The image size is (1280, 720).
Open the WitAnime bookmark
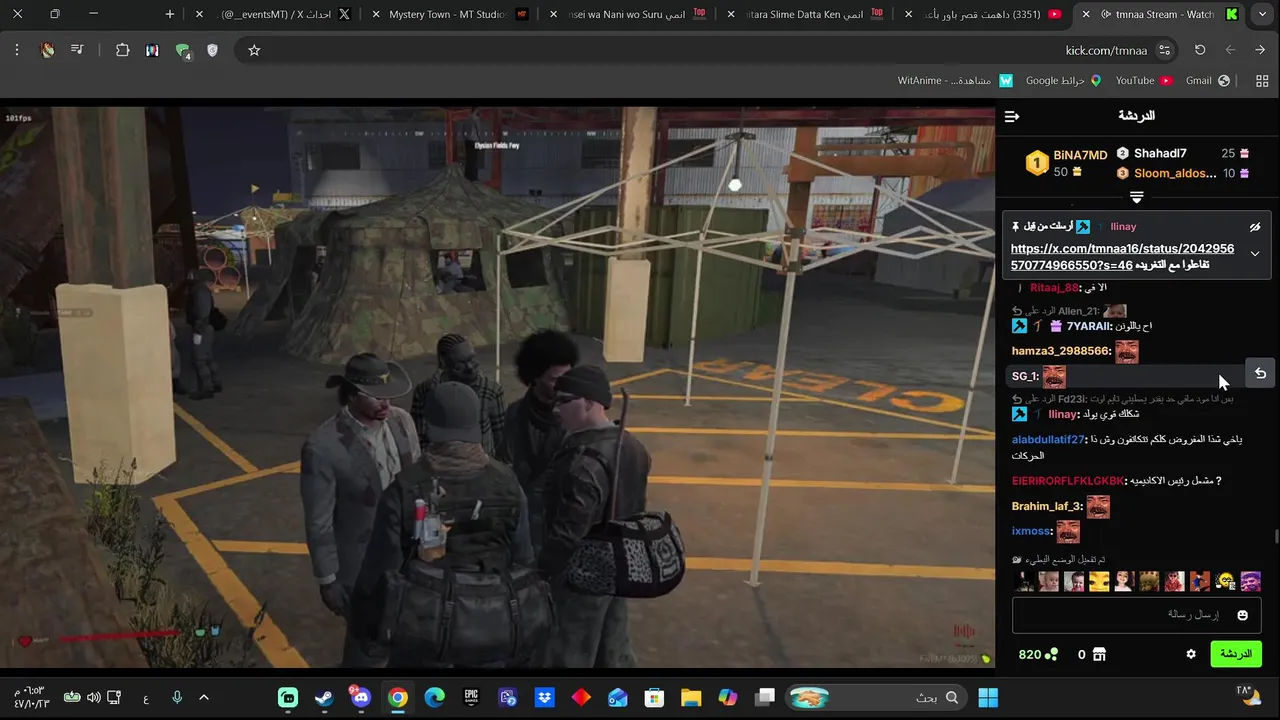point(955,80)
